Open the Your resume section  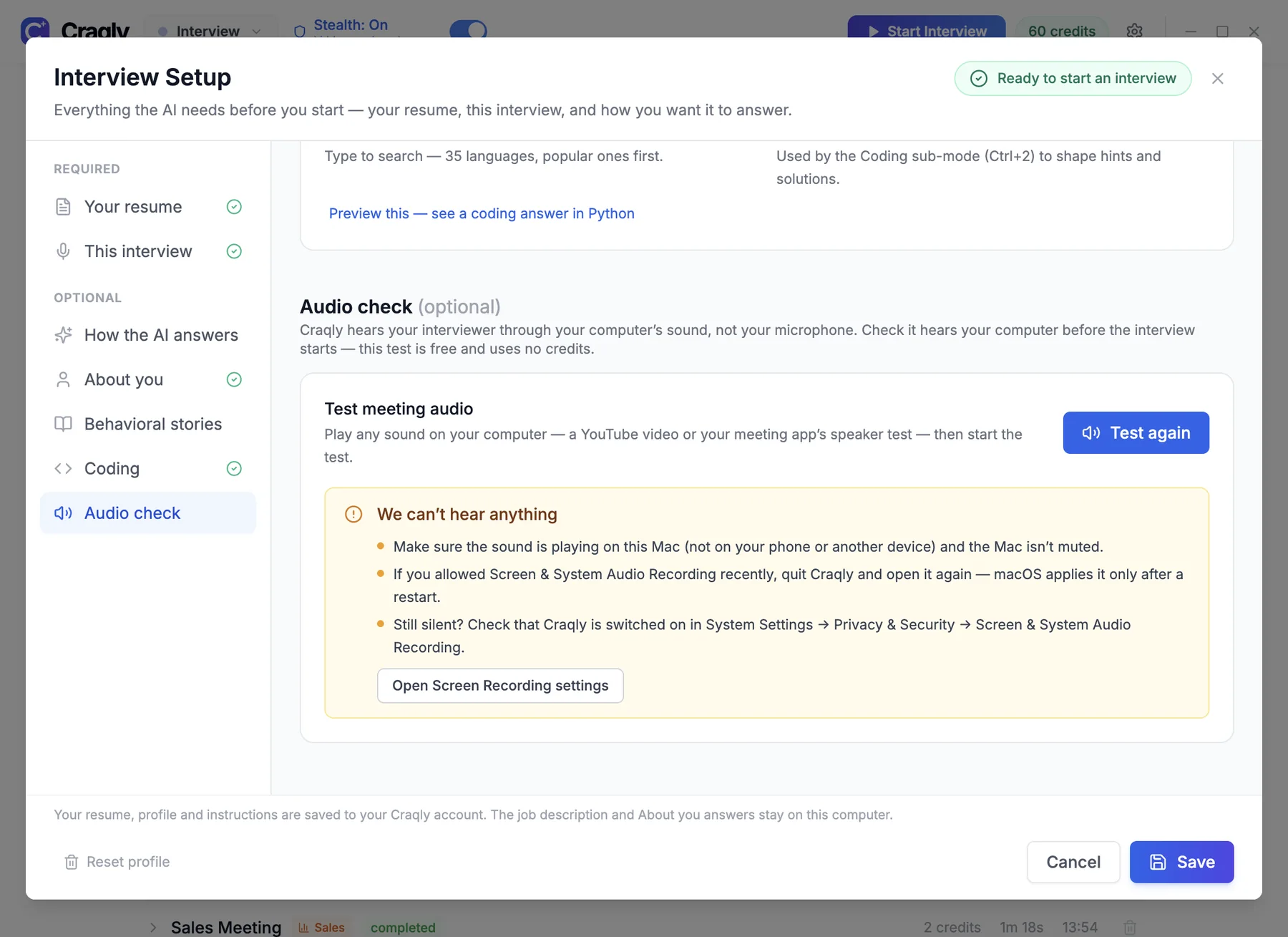tap(148, 207)
